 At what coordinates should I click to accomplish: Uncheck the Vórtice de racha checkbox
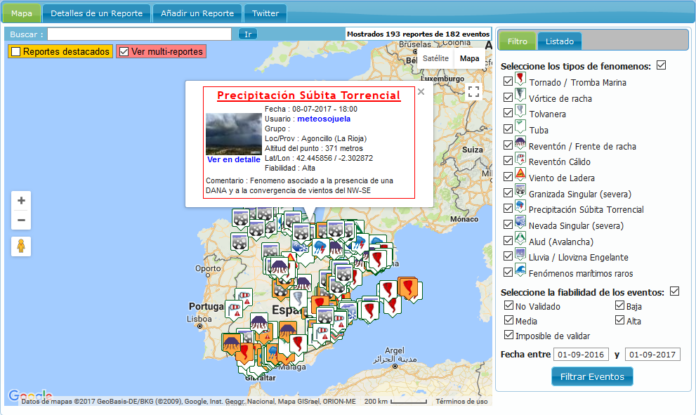point(508,97)
